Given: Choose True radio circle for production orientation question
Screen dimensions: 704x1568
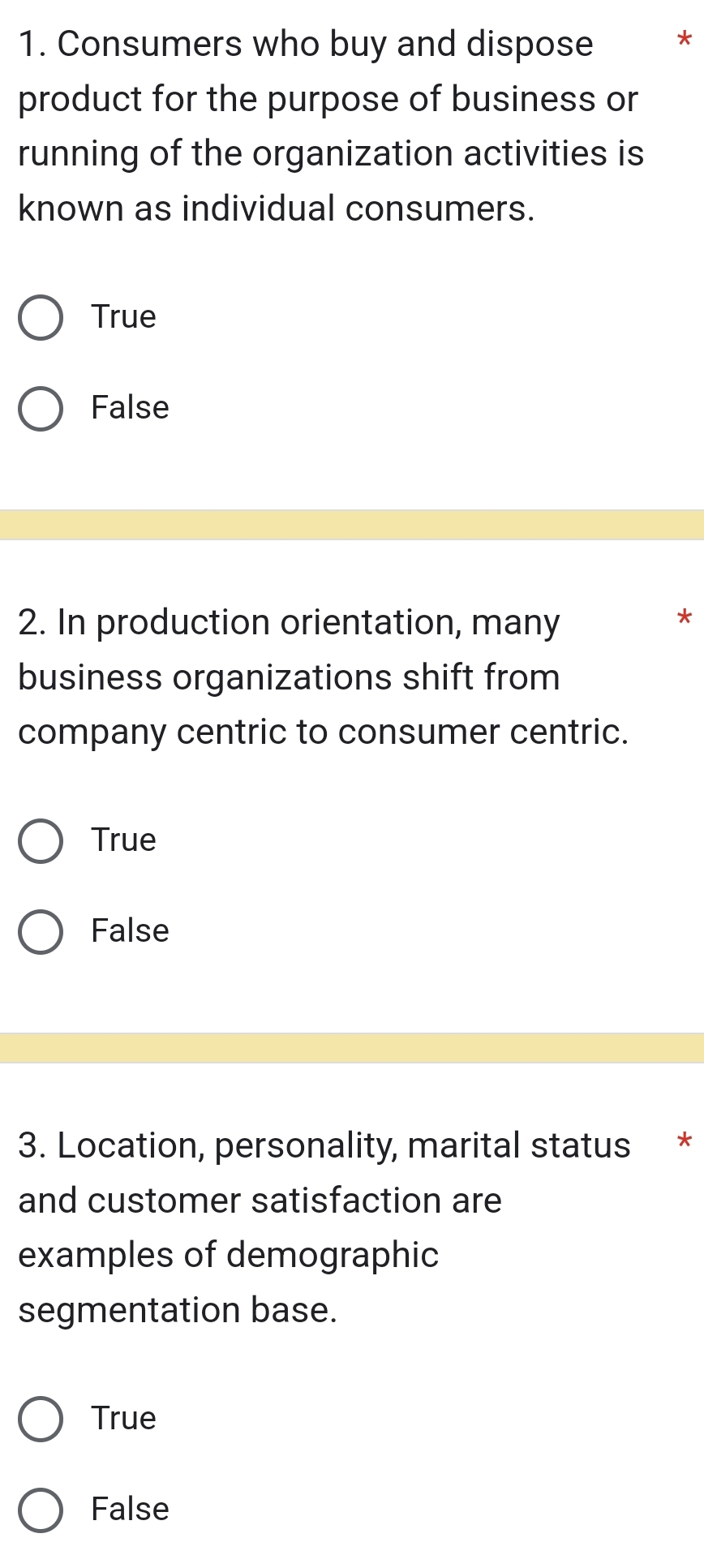Looking at the screenshot, I should click(x=40, y=841).
